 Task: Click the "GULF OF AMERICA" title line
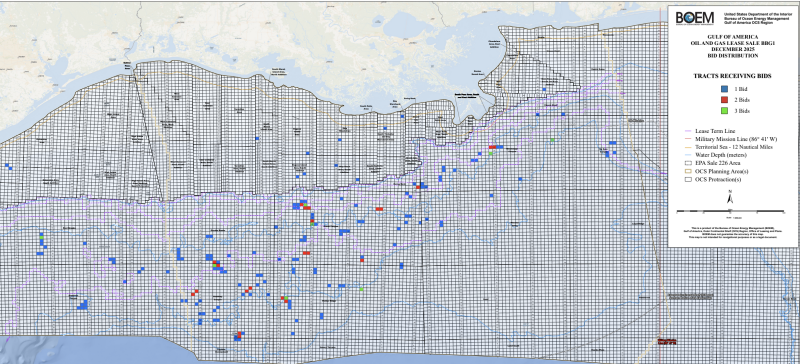[x=733, y=37]
